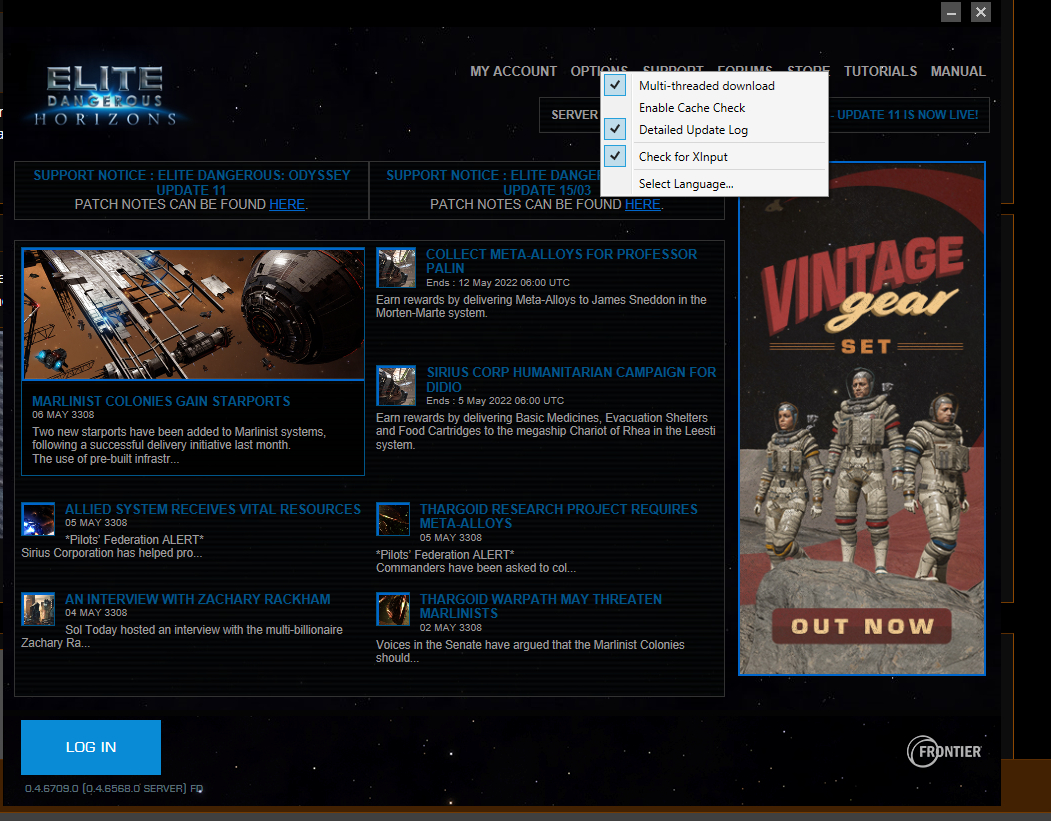
Task: Click Collect Meta-Alloys article thumbnail
Action: (x=395, y=267)
